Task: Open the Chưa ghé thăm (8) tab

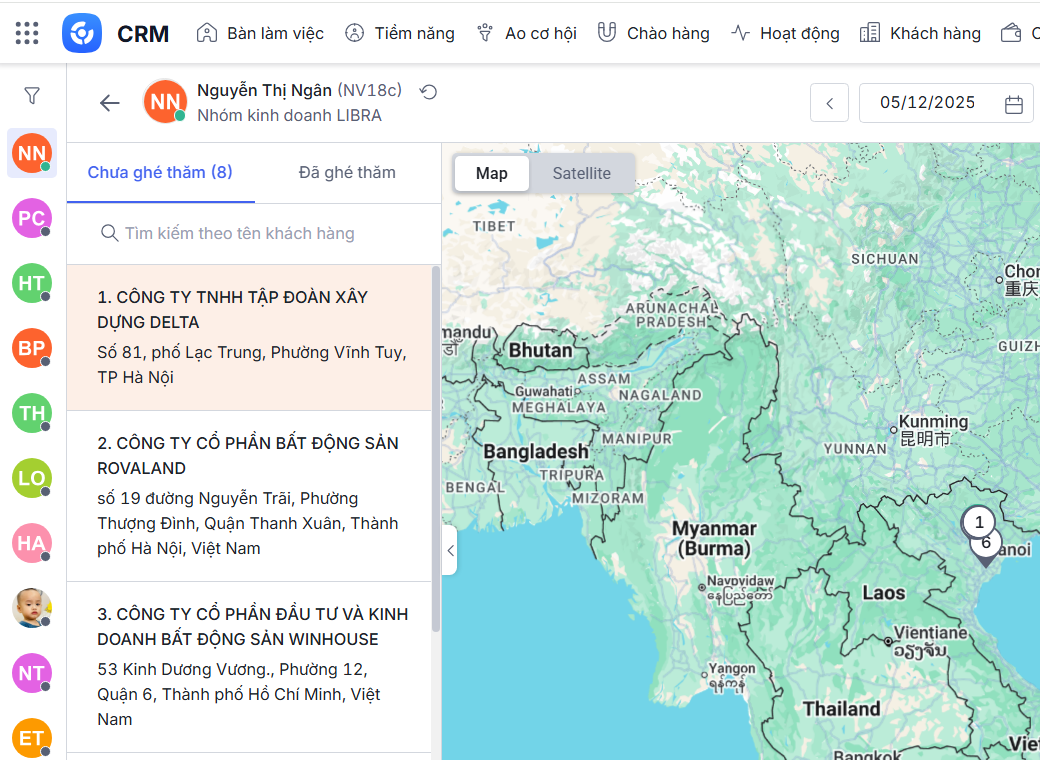Action: tap(160, 172)
